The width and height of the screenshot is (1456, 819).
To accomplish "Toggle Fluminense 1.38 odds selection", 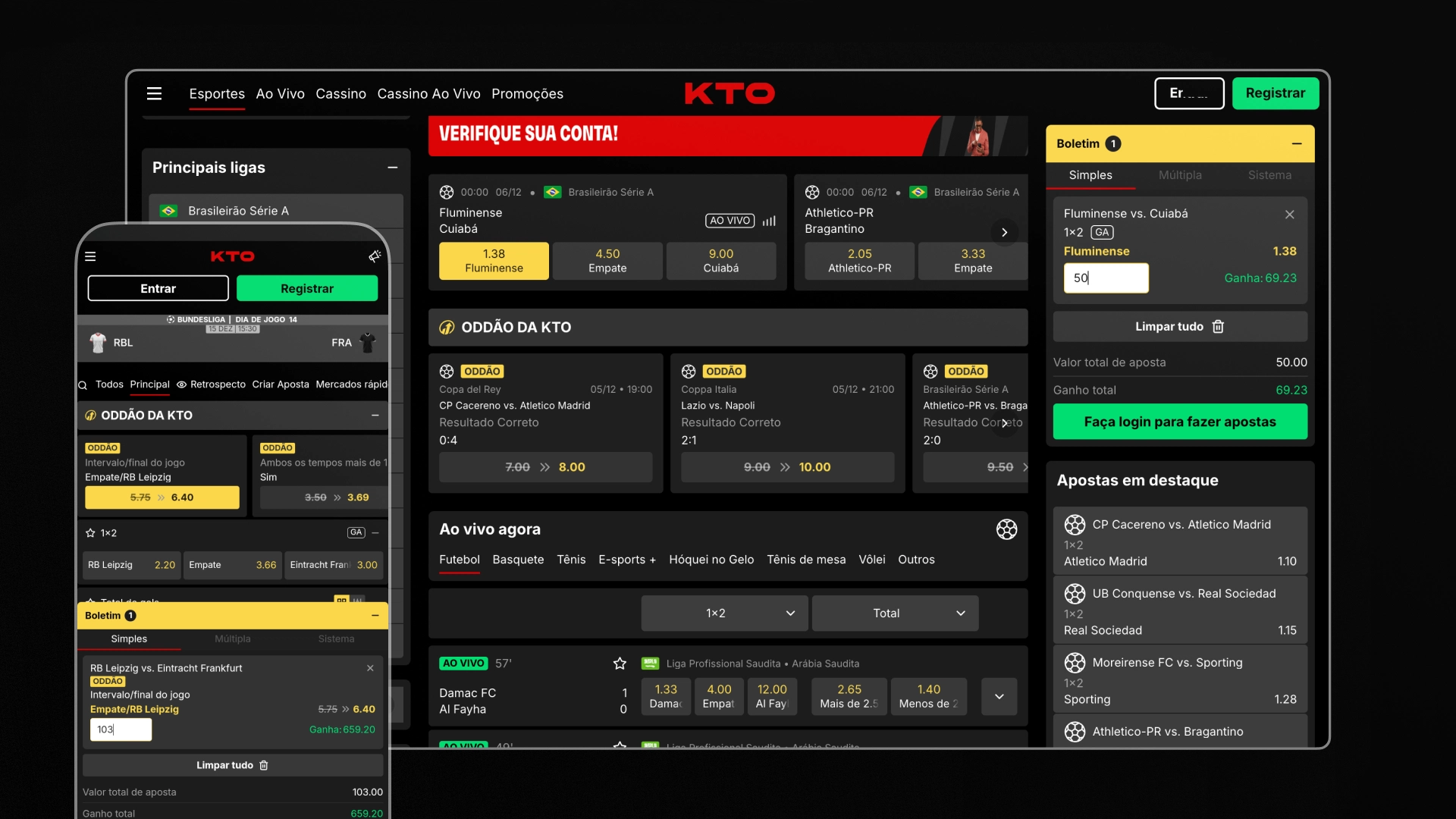I will point(494,261).
